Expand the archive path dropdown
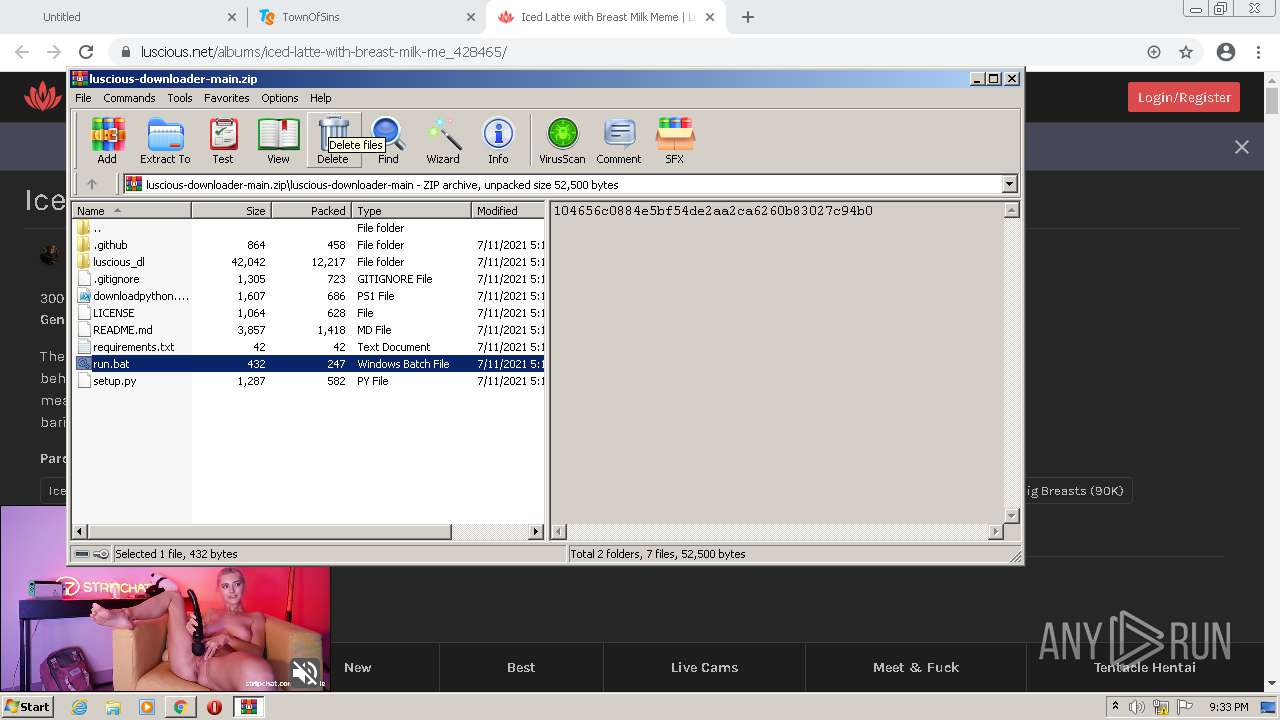 click(x=1009, y=184)
